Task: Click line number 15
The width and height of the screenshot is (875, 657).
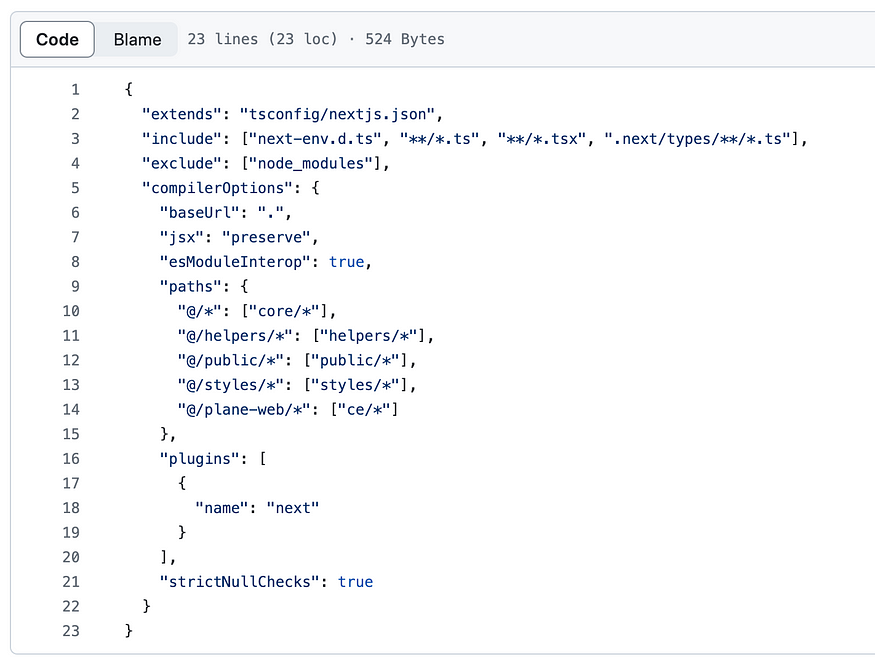Action: (x=71, y=434)
